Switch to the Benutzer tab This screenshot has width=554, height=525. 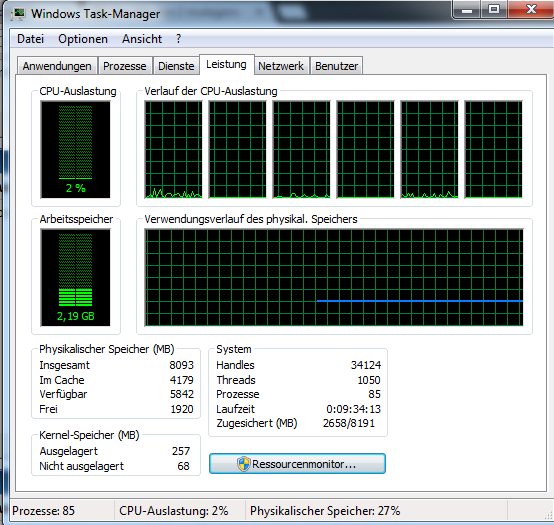[x=336, y=66]
